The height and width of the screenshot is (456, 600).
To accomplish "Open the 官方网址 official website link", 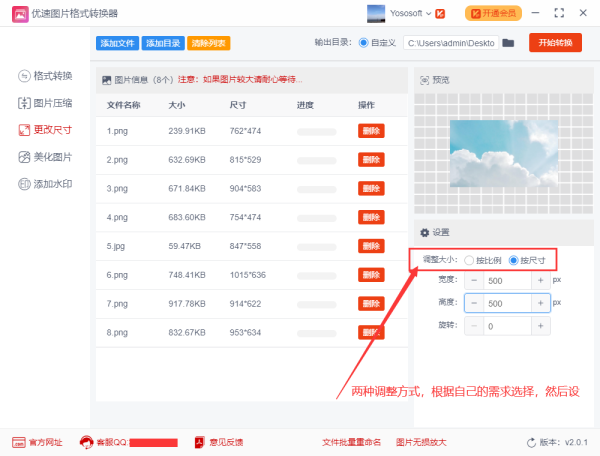I will tap(38, 441).
